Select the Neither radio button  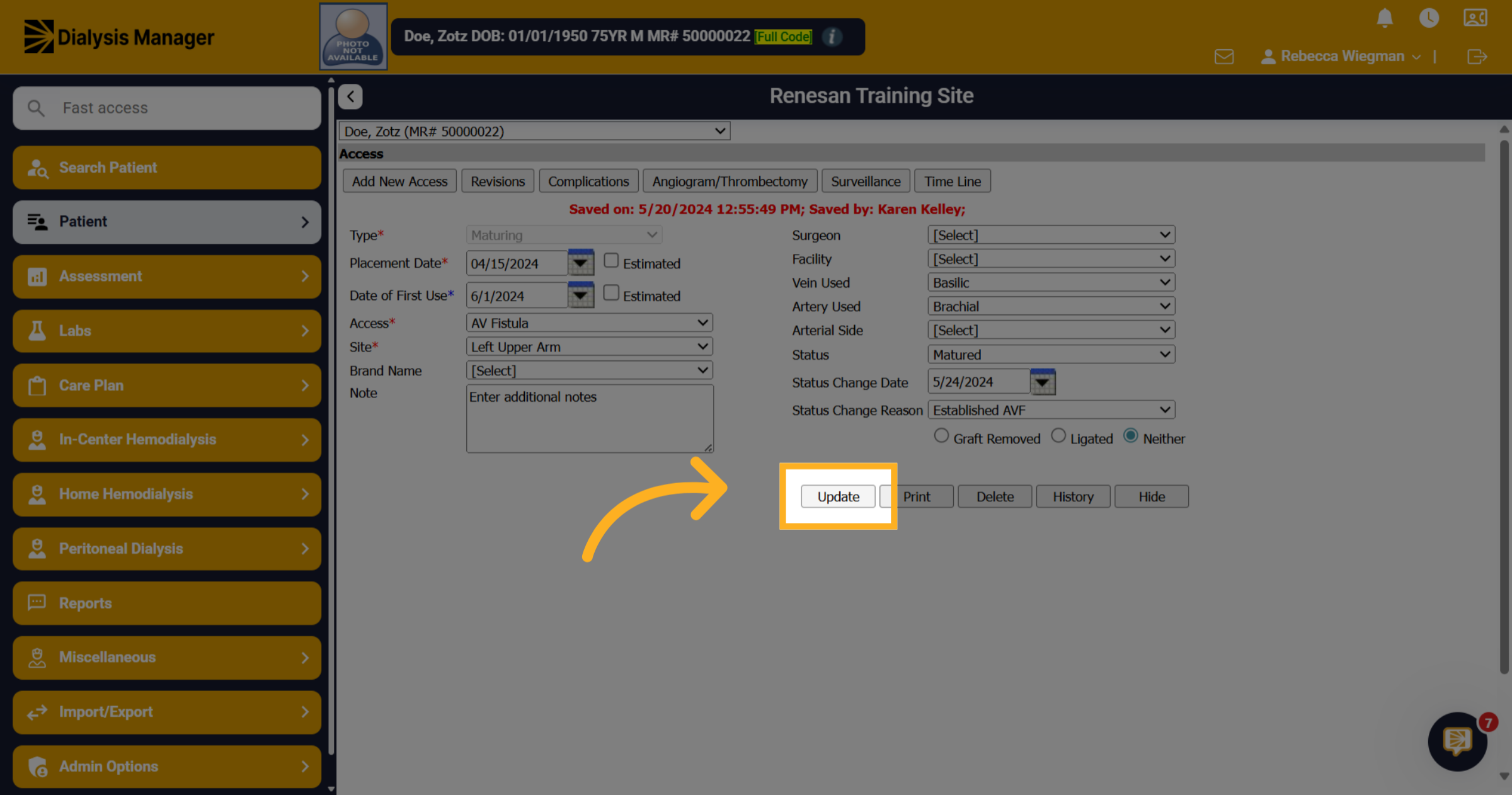1131,436
